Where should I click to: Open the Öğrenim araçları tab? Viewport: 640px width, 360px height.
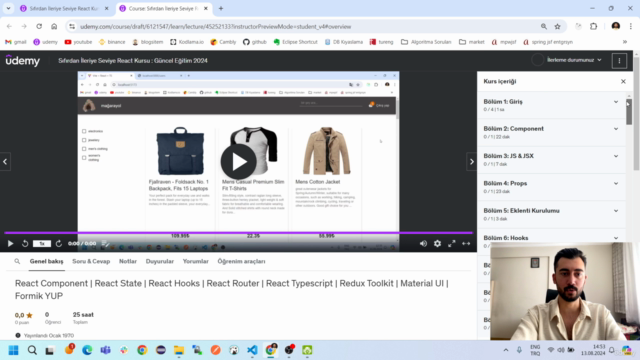point(241,261)
